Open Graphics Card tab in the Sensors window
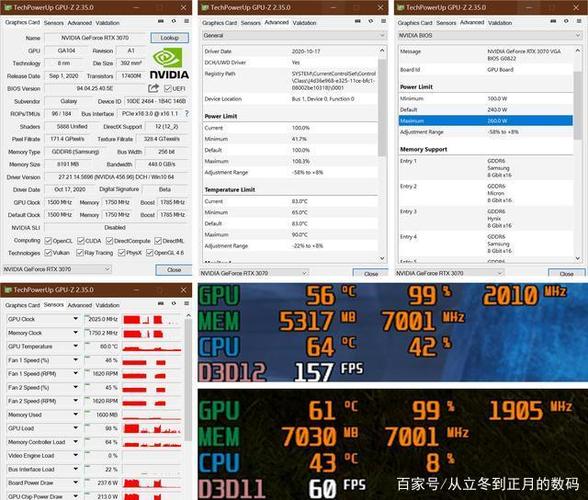The image size is (588, 500). click(x=22, y=305)
